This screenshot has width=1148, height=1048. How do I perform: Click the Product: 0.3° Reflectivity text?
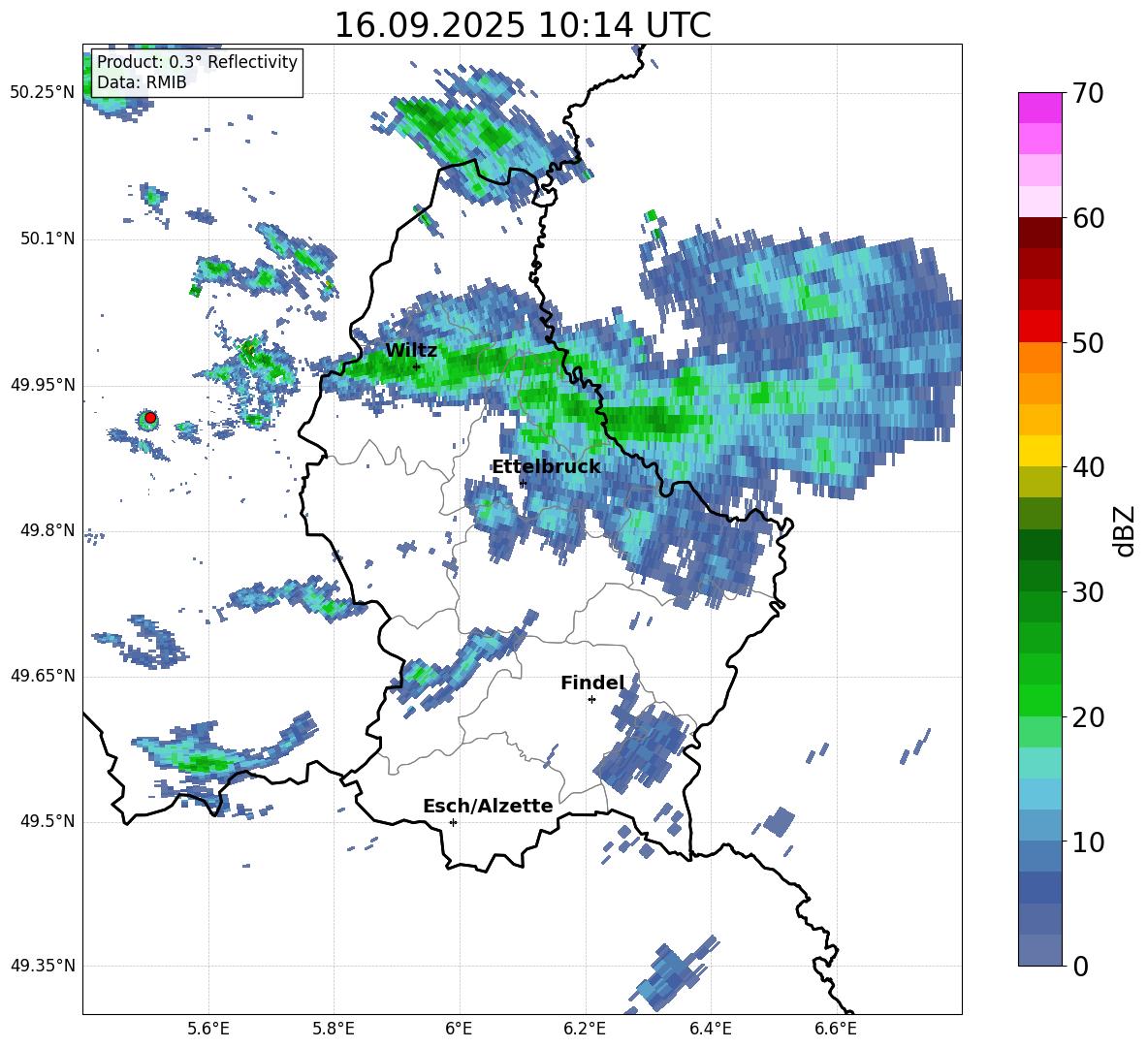click(197, 62)
